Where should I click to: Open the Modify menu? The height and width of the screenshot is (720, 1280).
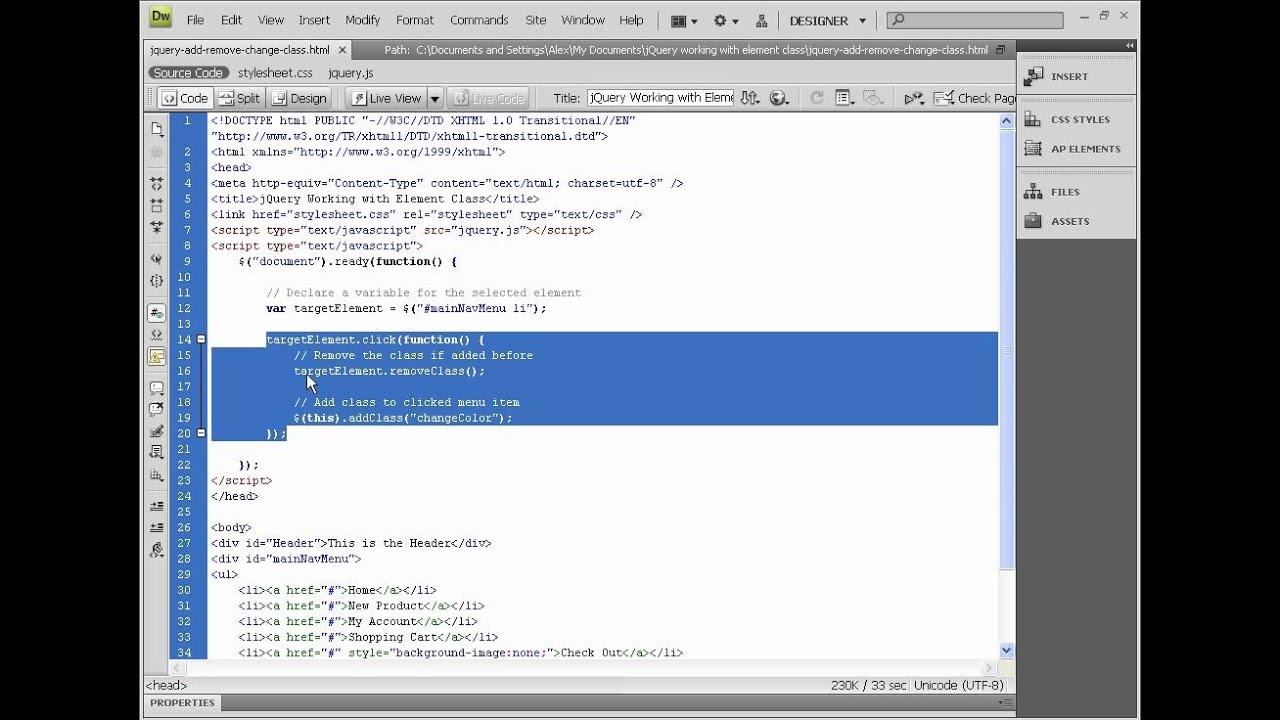[363, 20]
